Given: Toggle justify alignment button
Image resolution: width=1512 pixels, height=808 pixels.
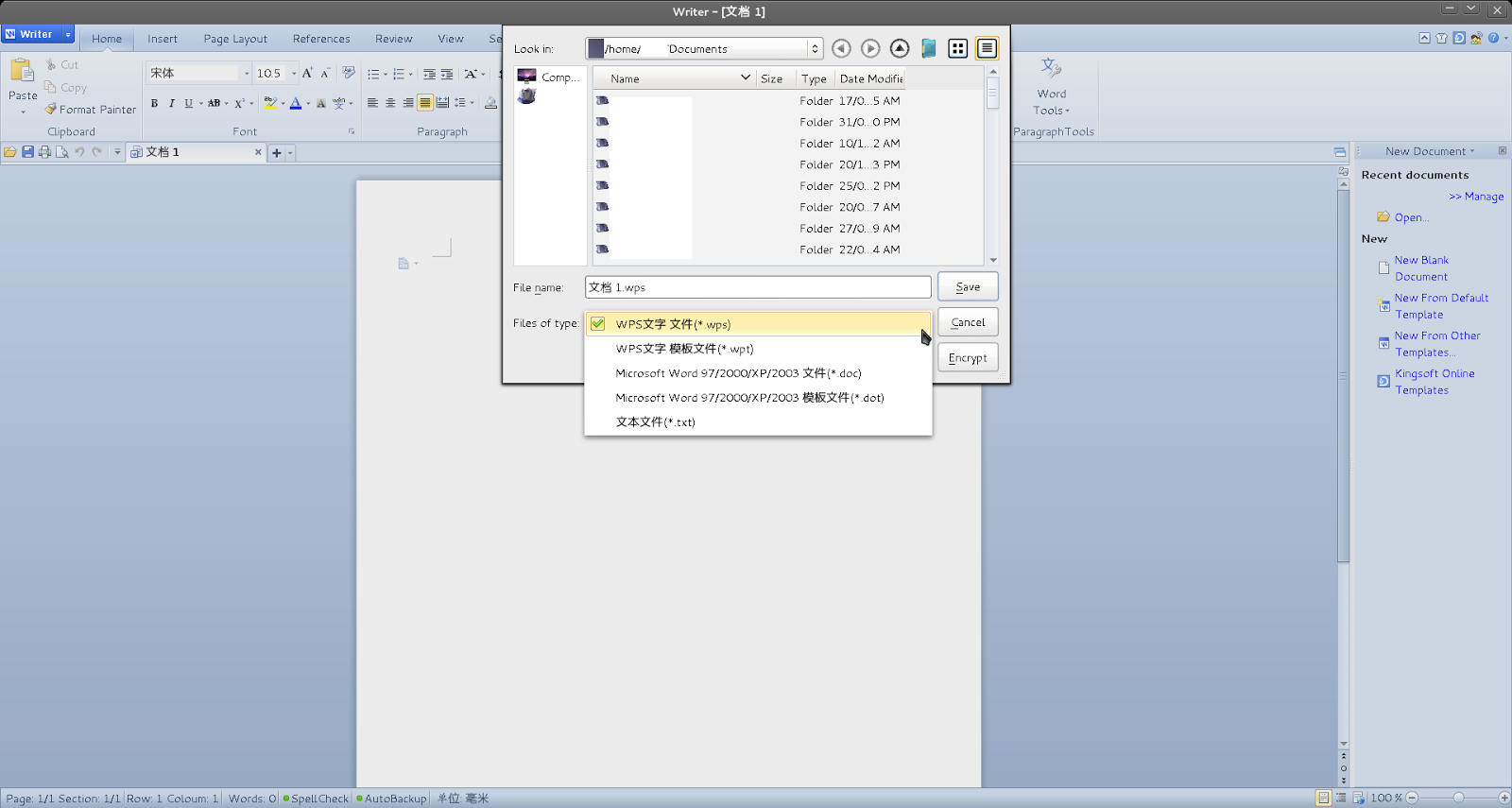Looking at the screenshot, I should pos(425,103).
